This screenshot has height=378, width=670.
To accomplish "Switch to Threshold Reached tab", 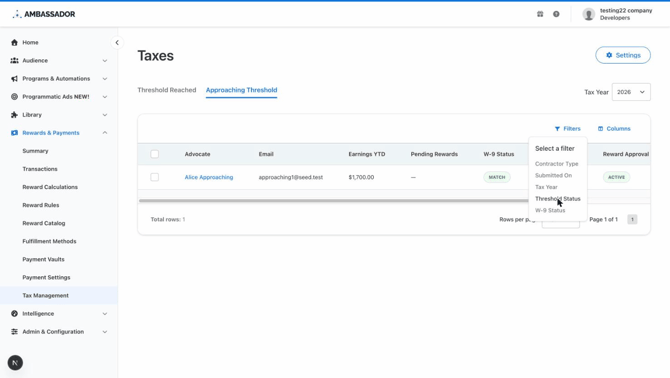I will coord(167,90).
